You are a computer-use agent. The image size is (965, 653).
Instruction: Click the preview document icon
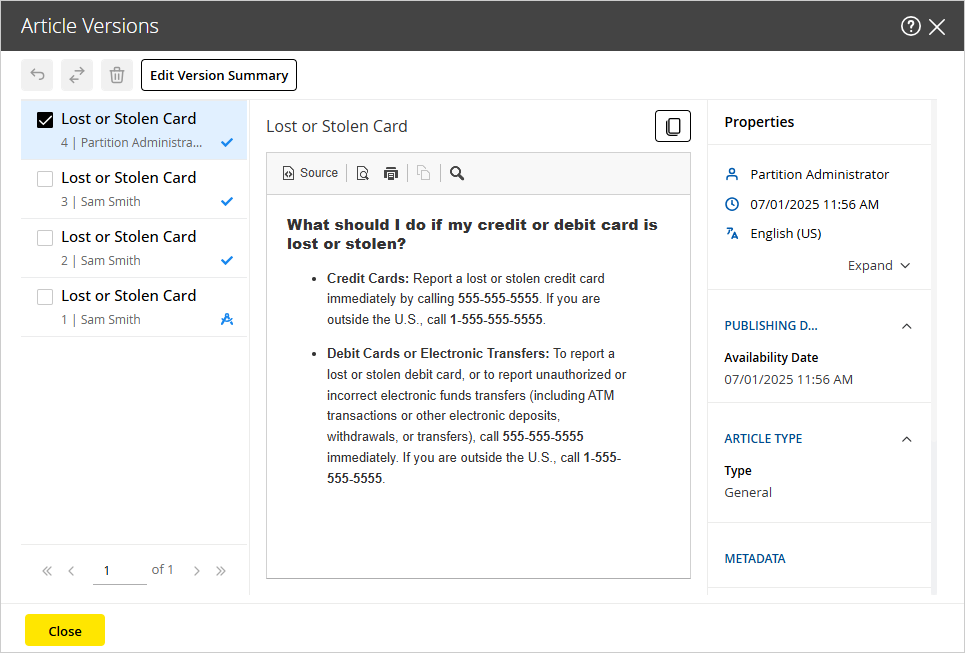tap(363, 173)
